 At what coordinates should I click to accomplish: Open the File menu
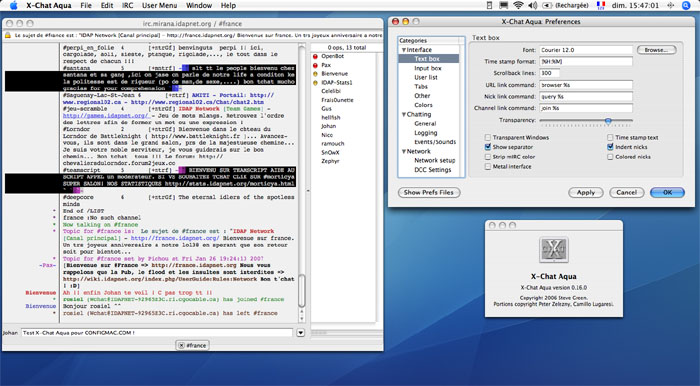[x=86, y=5]
